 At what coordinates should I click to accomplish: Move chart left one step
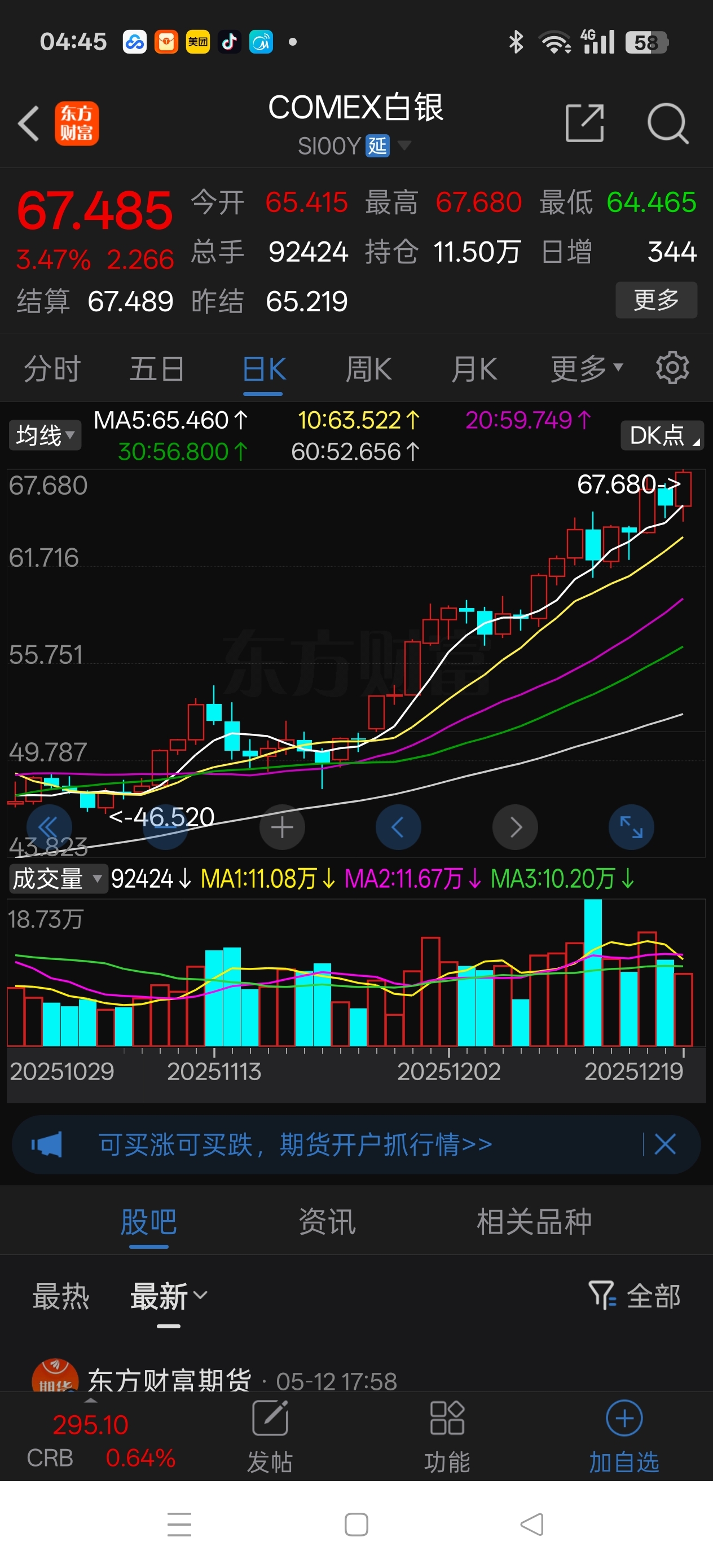398,827
